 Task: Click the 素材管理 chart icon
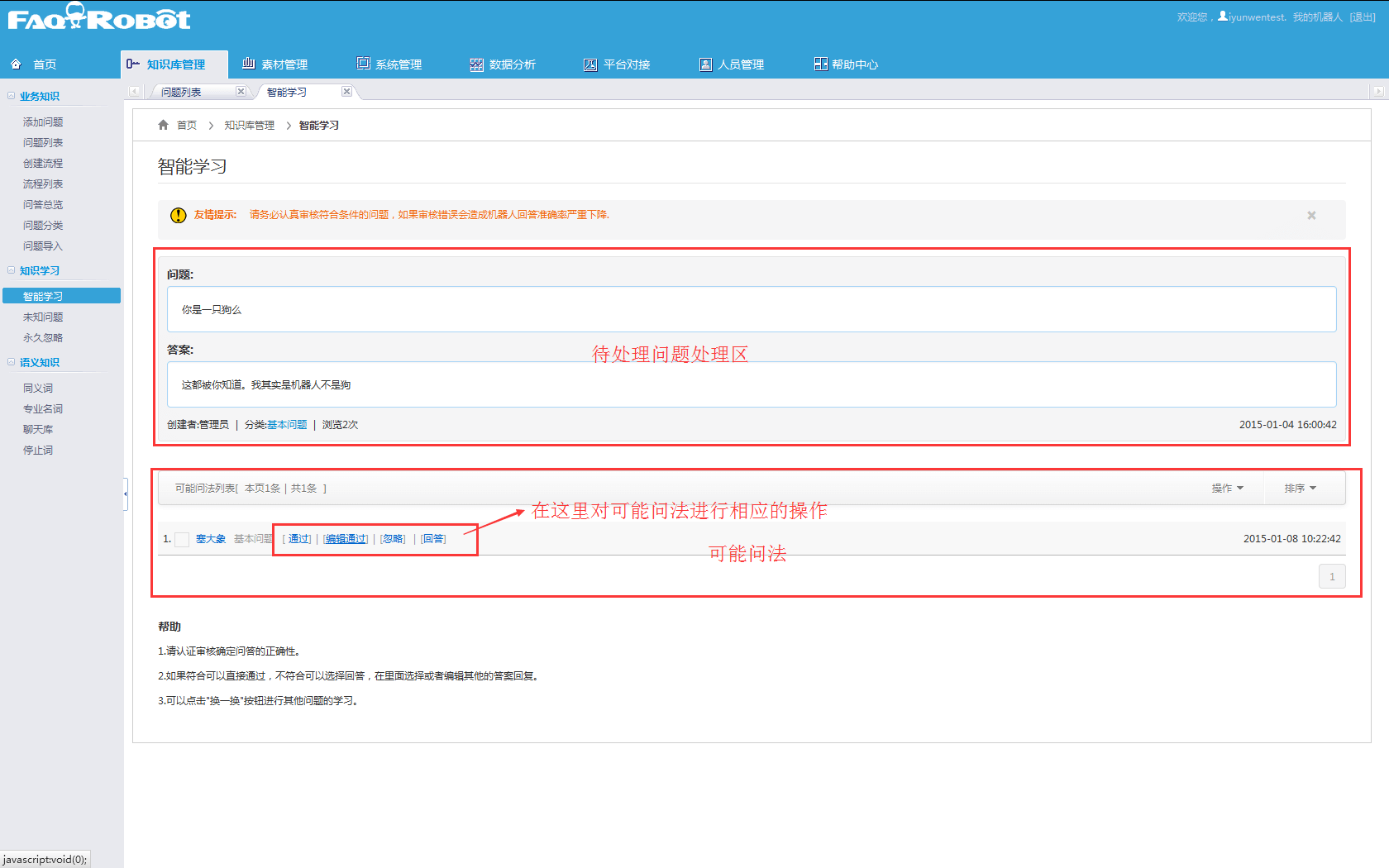pyautogui.click(x=248, y=64)
